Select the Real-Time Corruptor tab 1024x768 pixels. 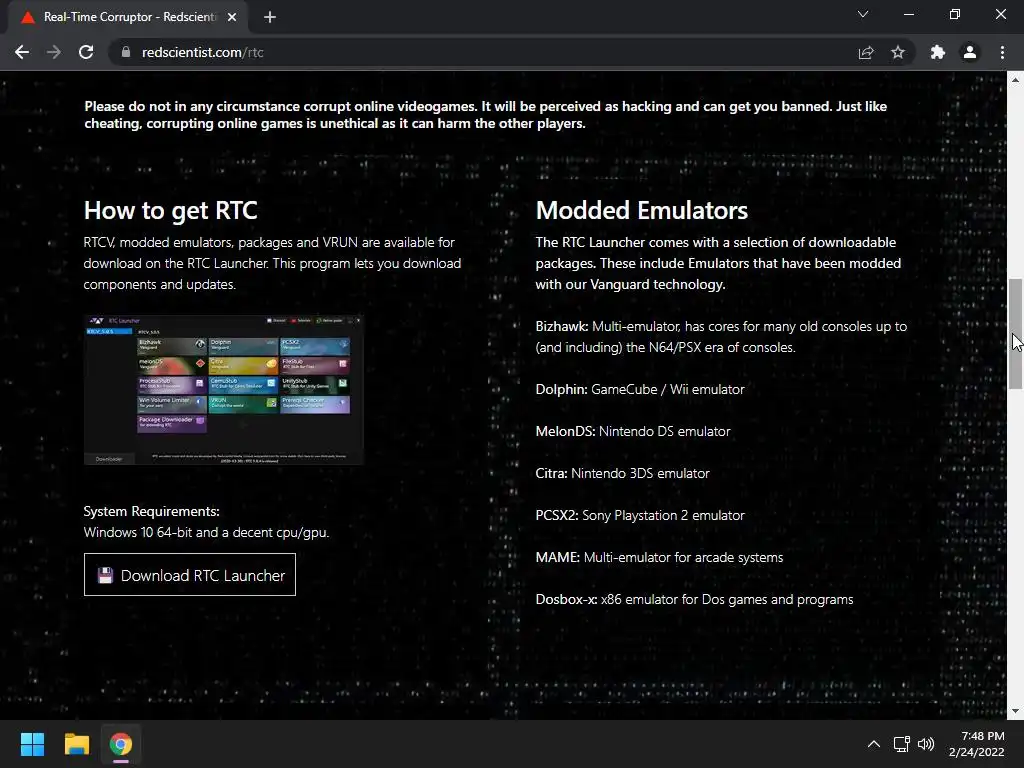(x=128, y=17)
